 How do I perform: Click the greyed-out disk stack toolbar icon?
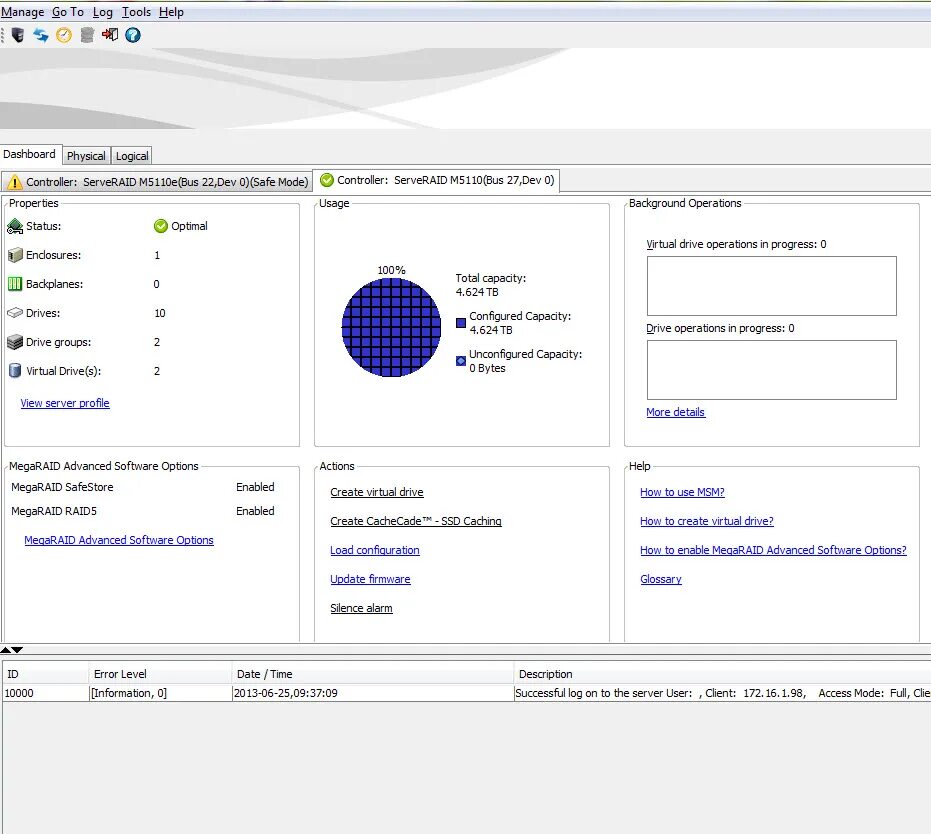[x=87, y=36]
